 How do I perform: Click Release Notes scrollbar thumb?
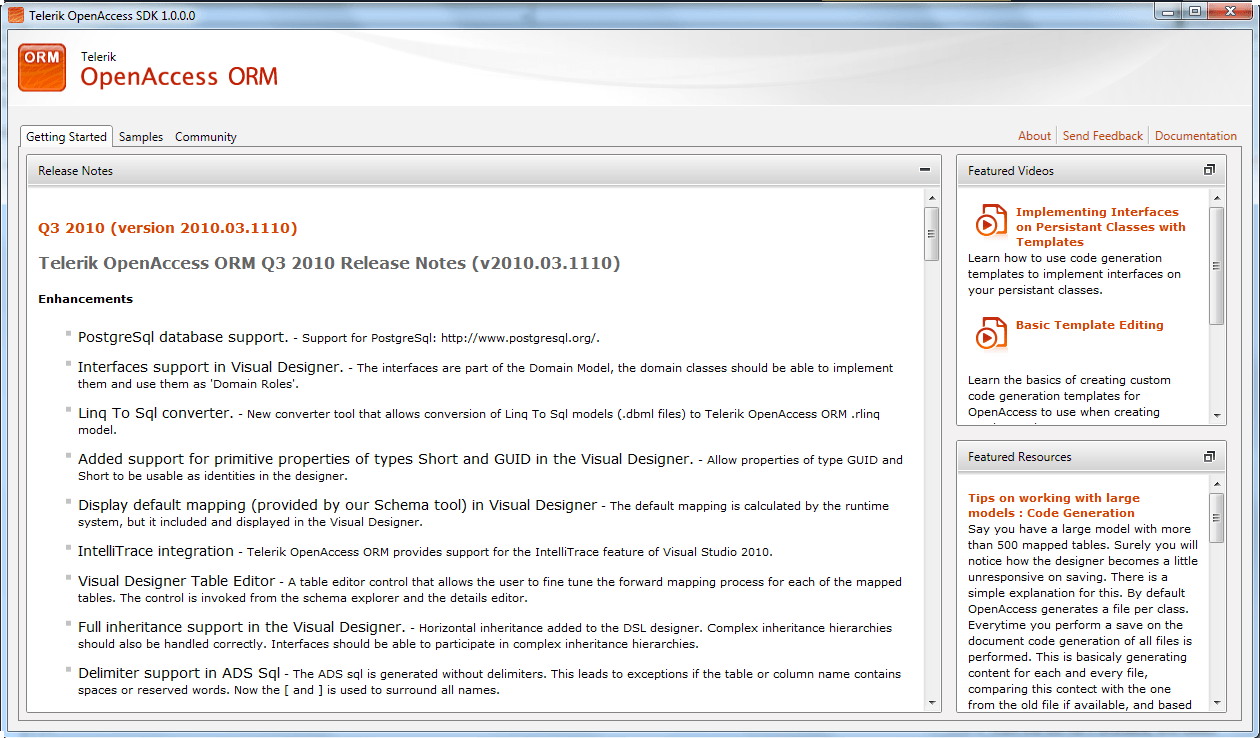coord(932,234)
